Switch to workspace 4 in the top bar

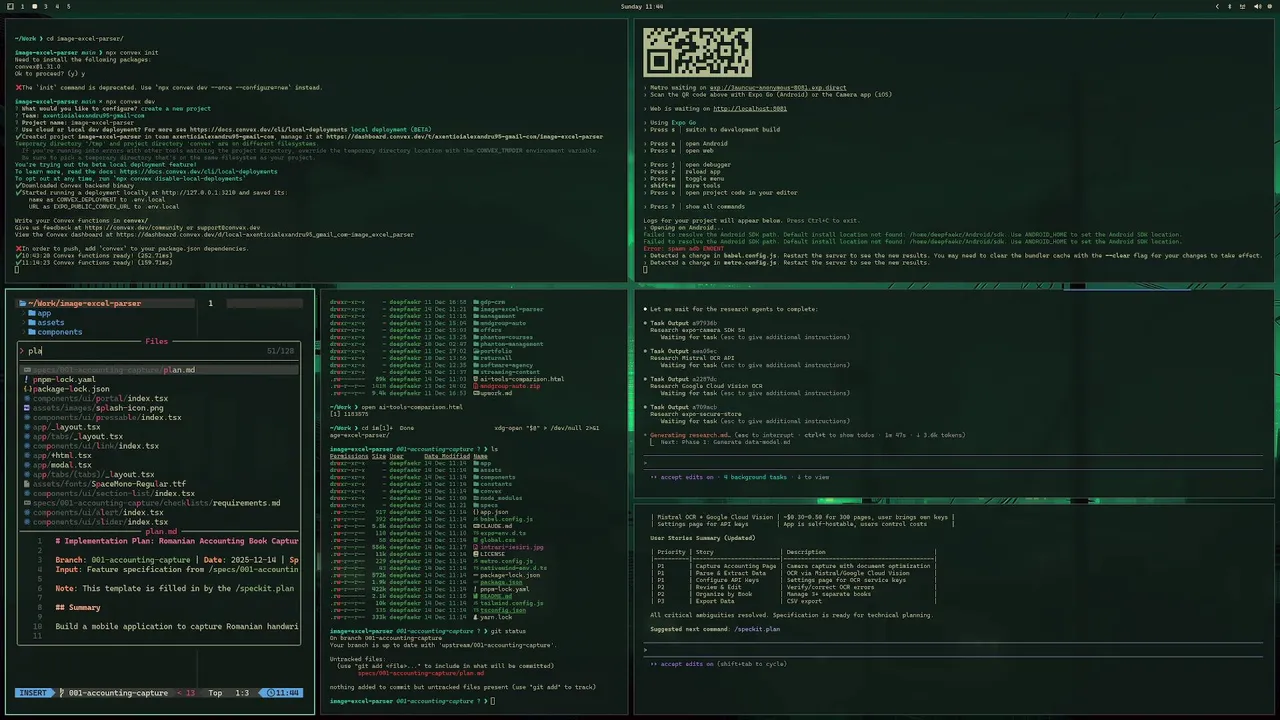click(x=57, y=6)
